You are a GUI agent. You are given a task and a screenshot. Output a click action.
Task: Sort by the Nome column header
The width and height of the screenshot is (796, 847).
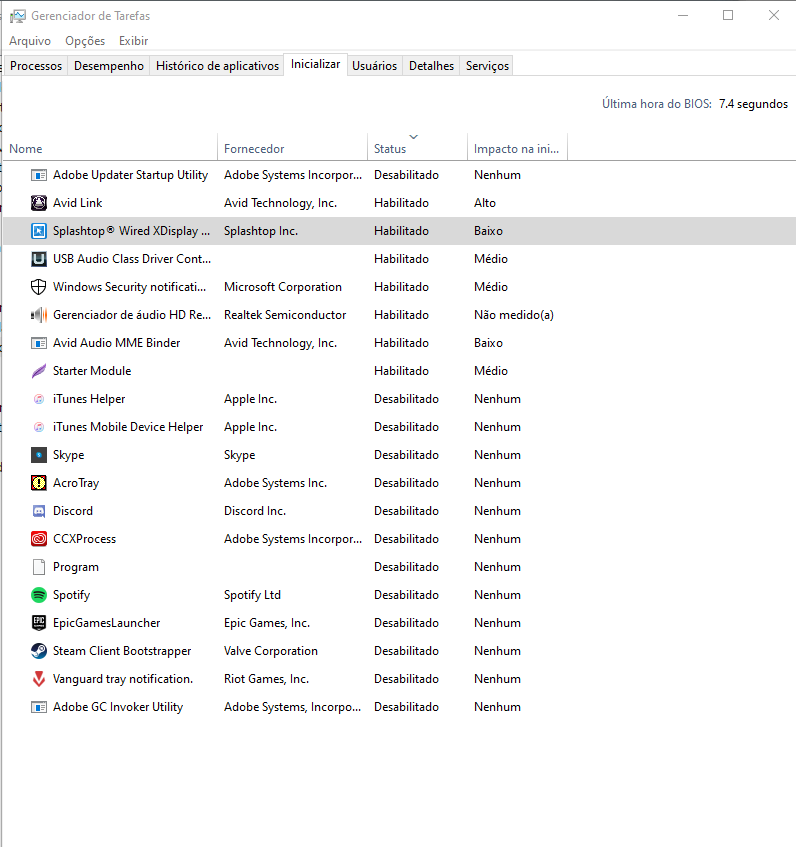[x=110, y=149]
